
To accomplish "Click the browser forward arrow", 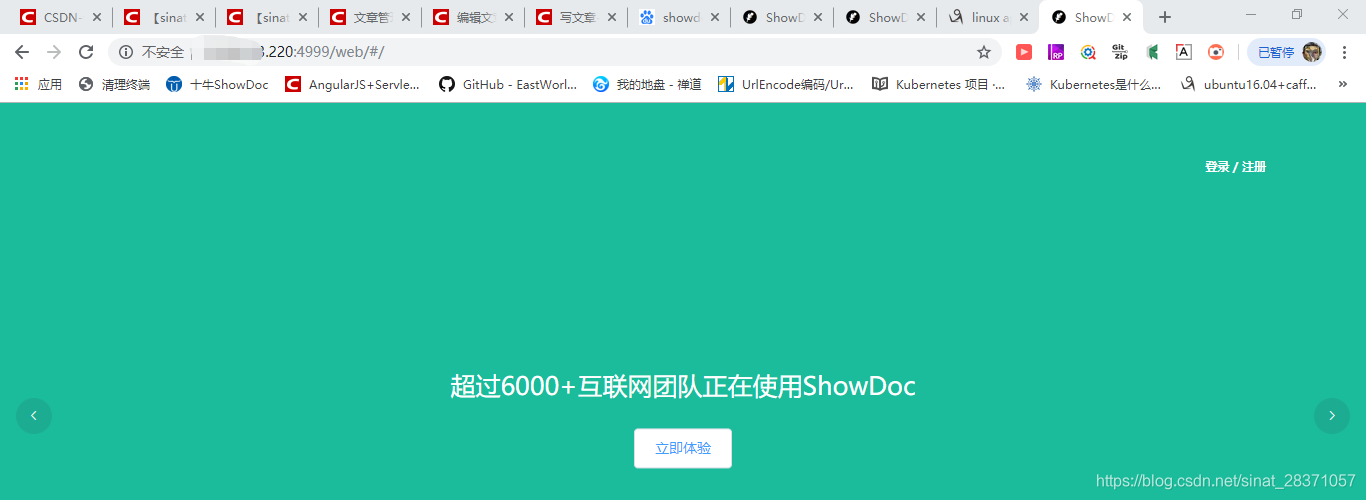I will coord(54,52).
